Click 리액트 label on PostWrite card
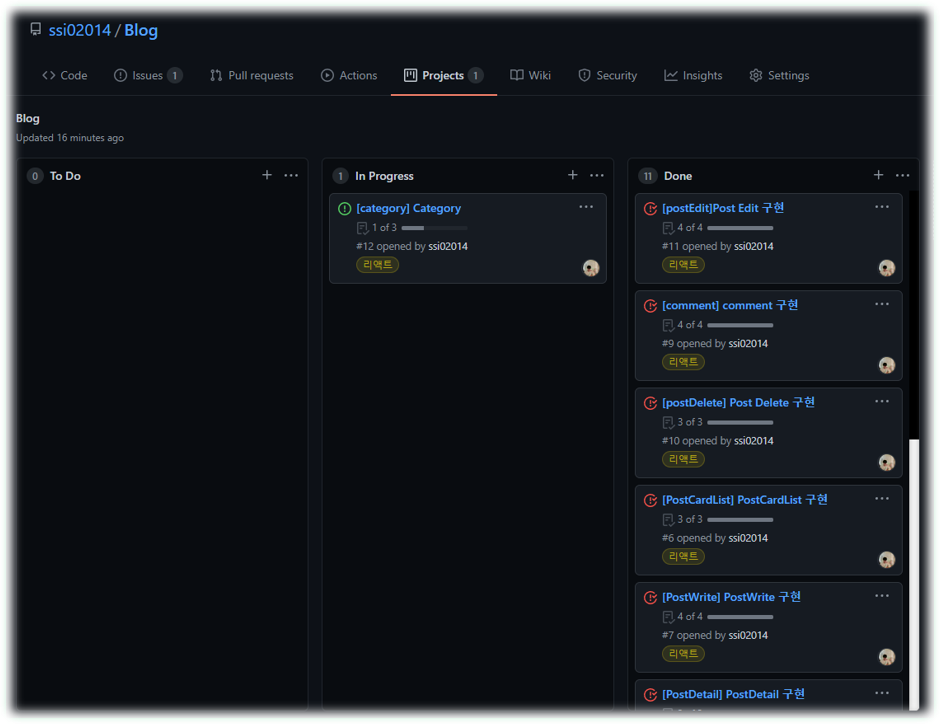Viewport: 940px width, 724px height. point(683,653)
